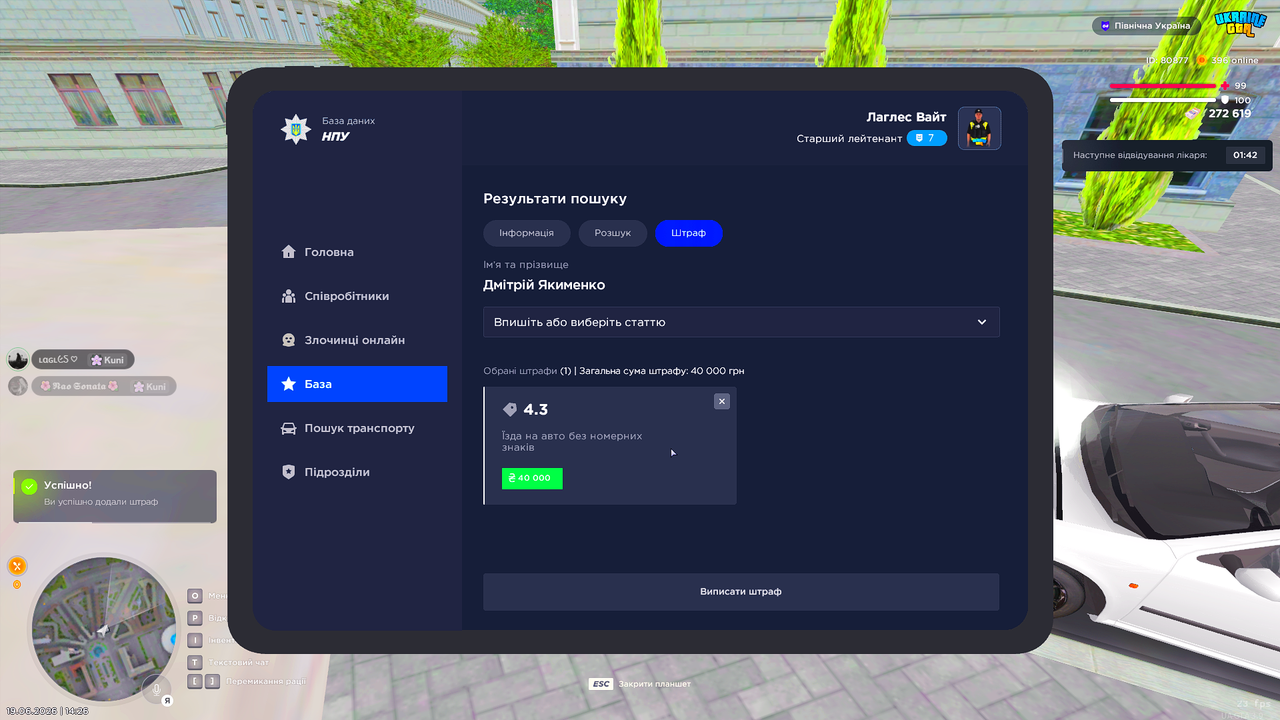Click the heading Результати пошуку
The height and width of the screenshot is (720, 1280).
click(x=555, y=199)
